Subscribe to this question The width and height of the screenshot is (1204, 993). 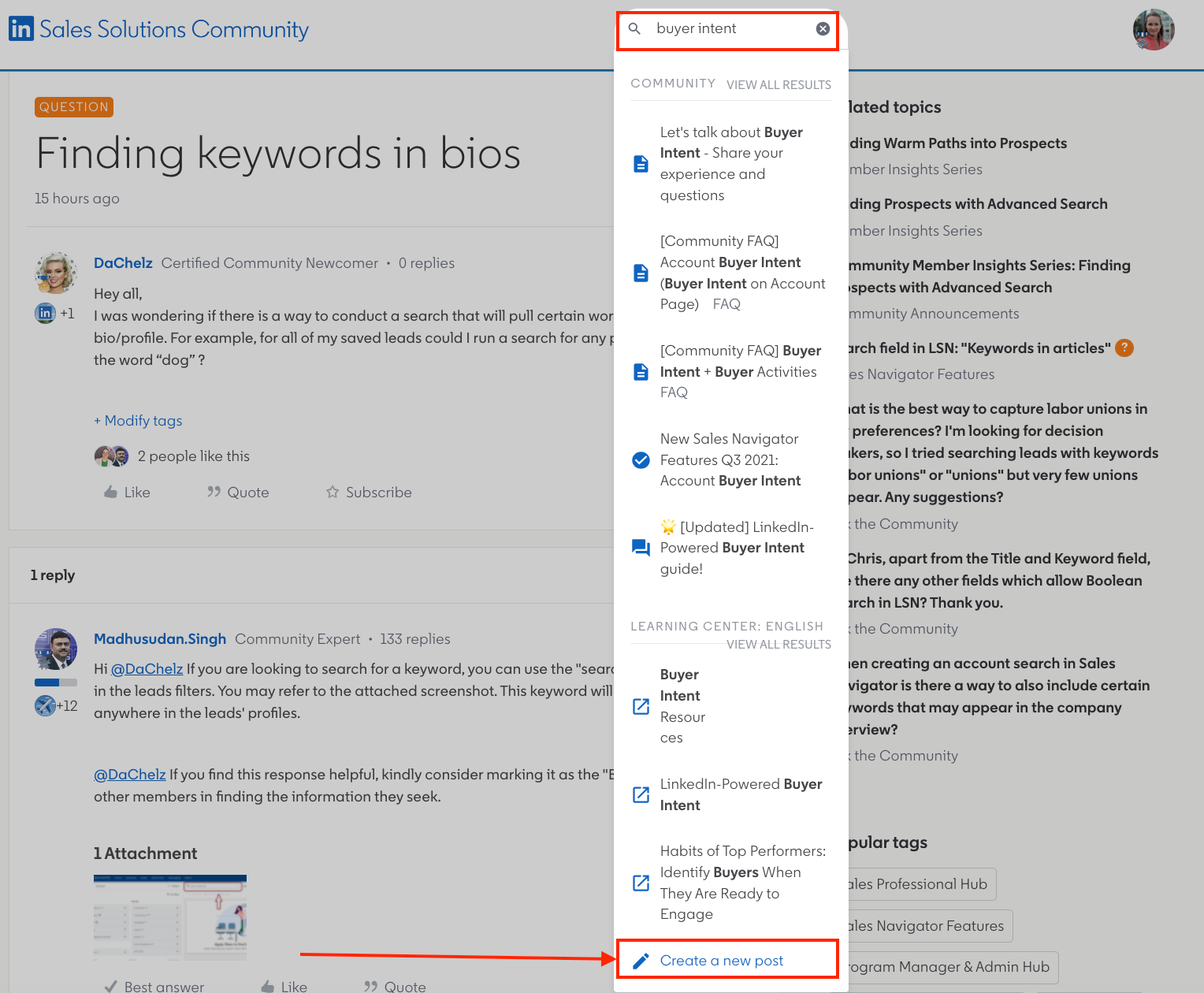(369, 493)
